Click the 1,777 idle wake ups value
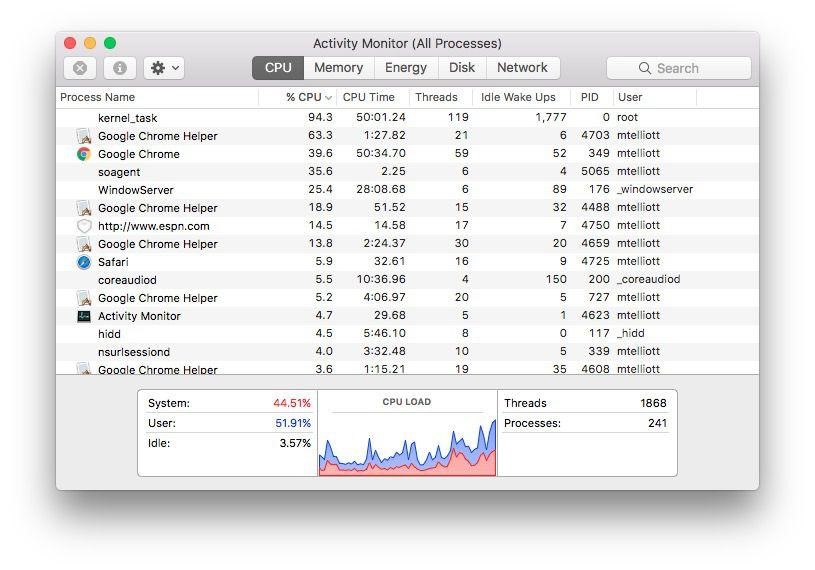 point(551,117)
